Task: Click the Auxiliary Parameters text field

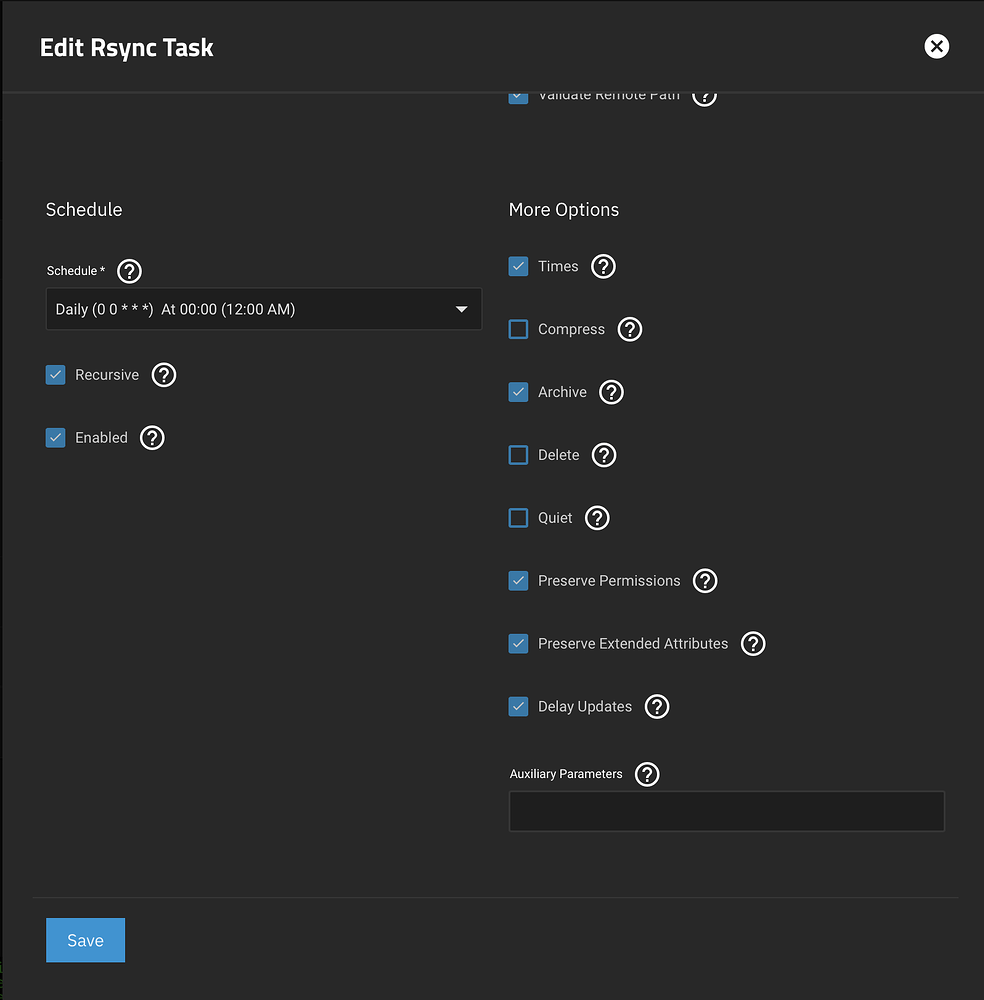Action: (x=726, y=811)
